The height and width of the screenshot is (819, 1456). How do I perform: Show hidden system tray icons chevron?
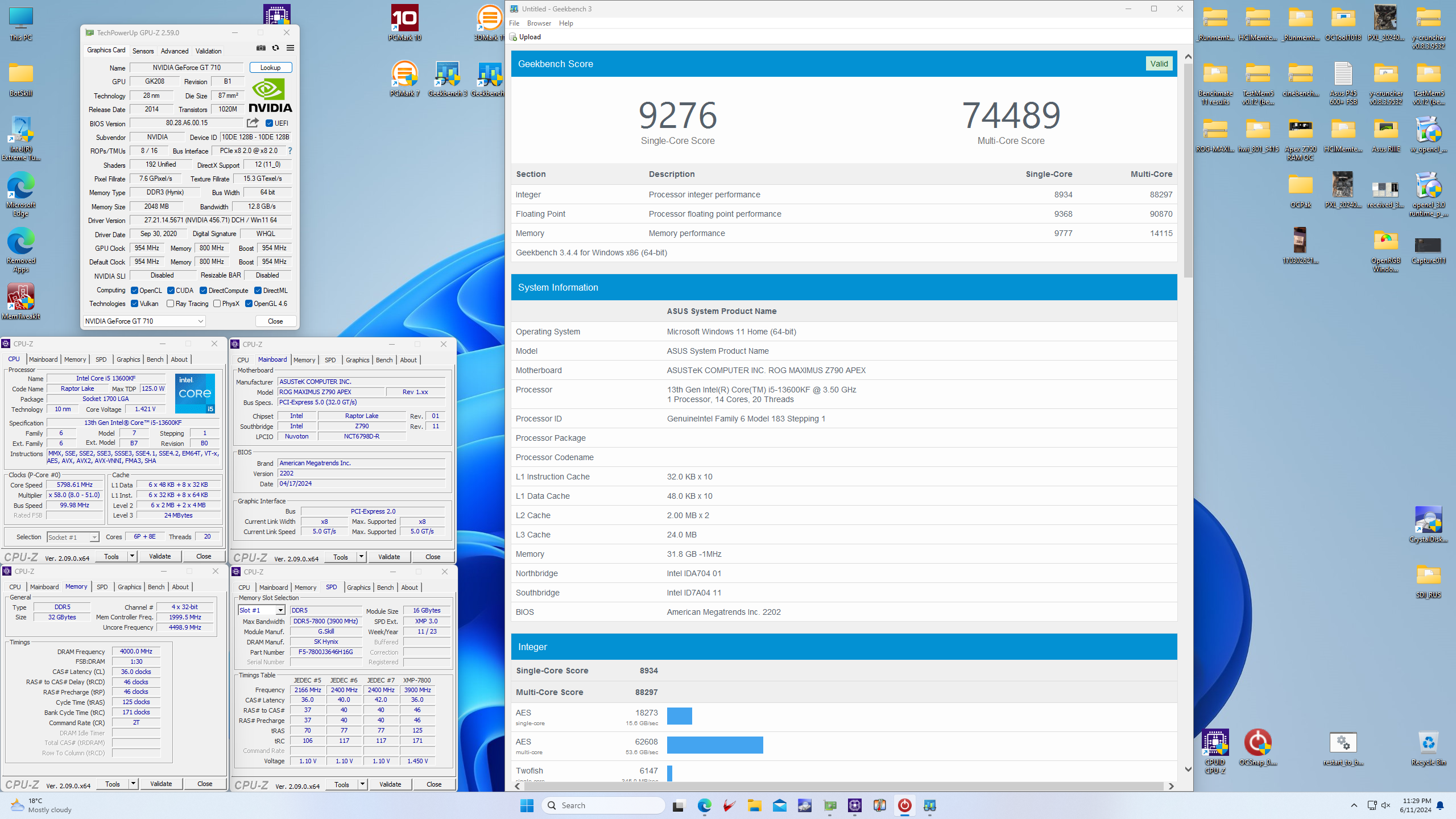pyautogui.click(x=1354, y=805)
